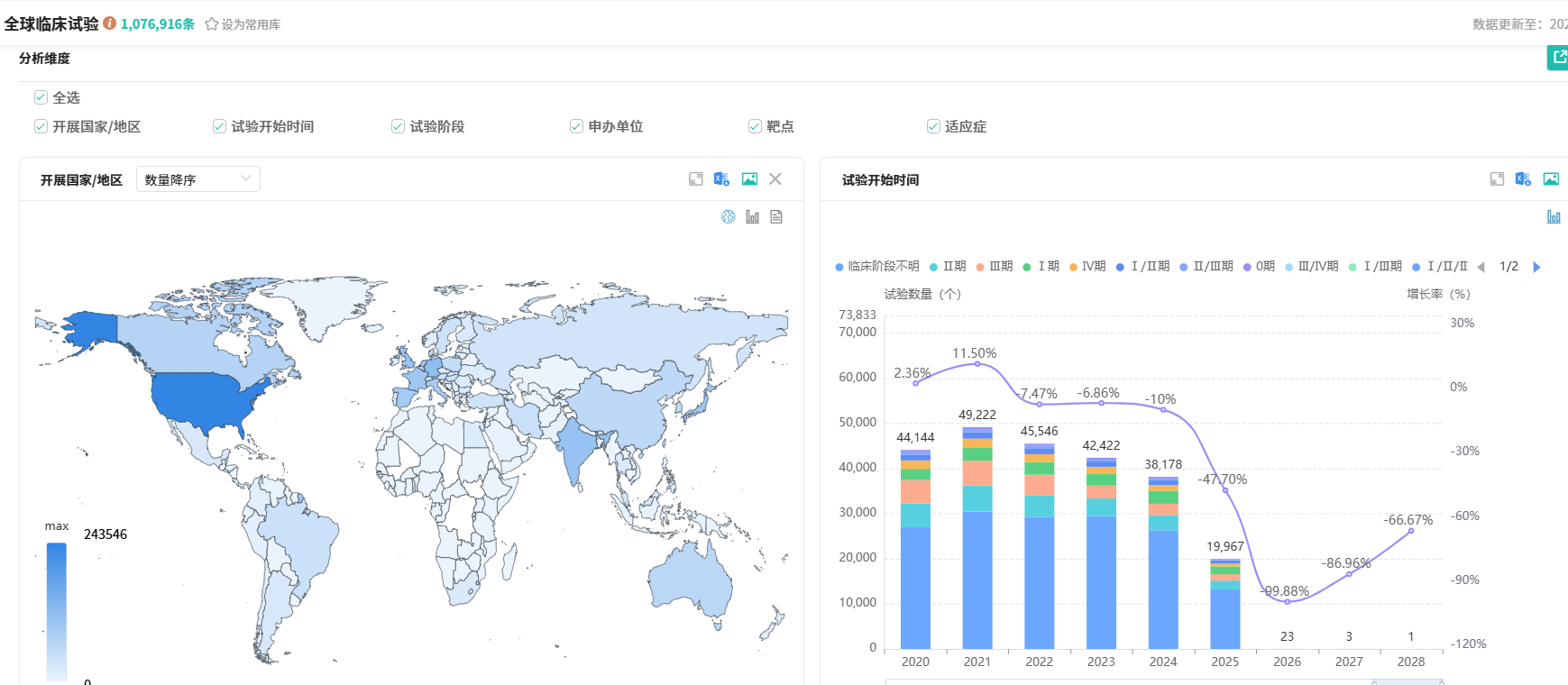Uncheck the 试验阶段 dimension checkbox
1568x685 pixels.
[x=398, y=126]
